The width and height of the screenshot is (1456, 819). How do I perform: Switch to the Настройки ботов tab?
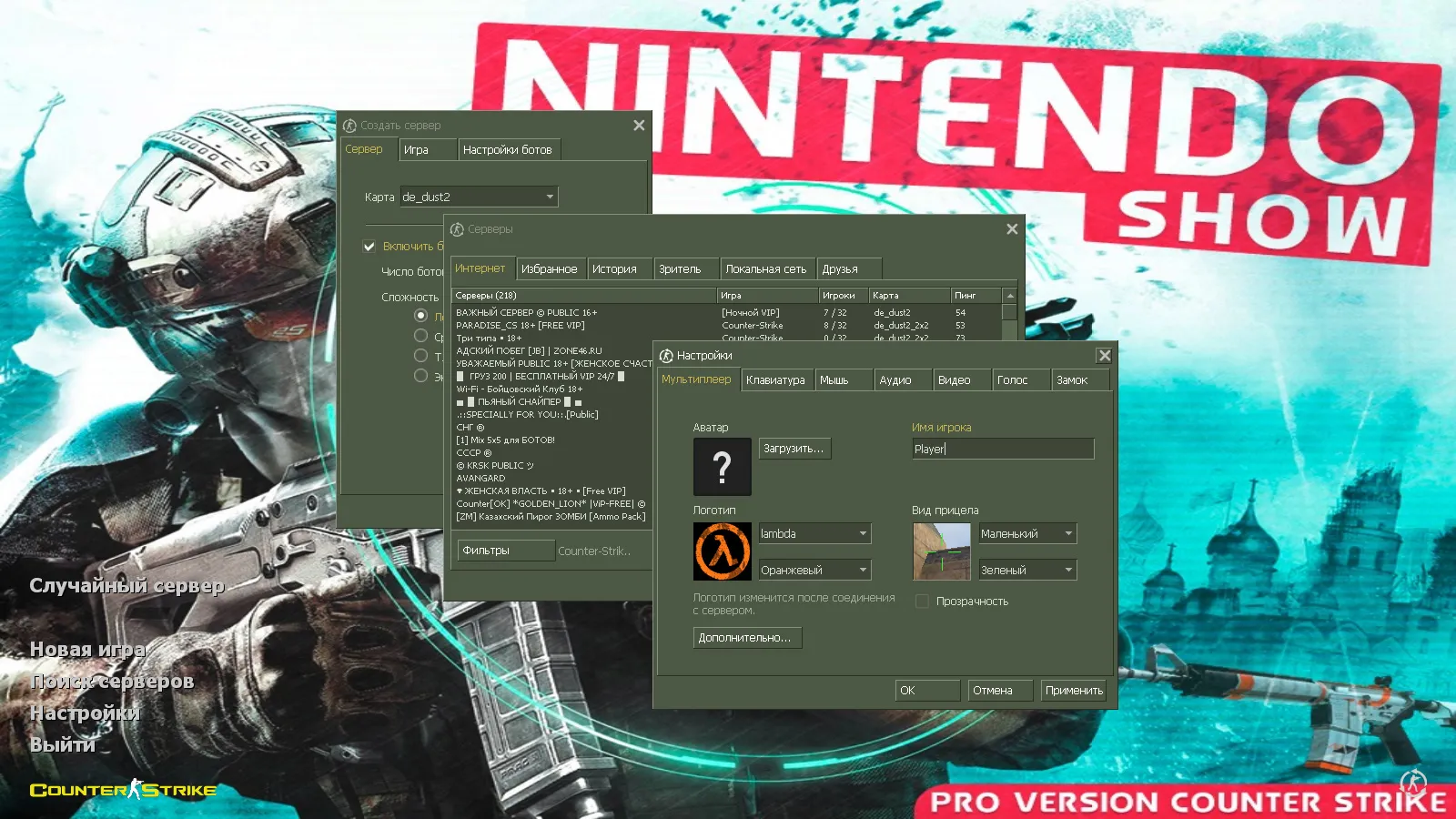(x=511, y=149)
